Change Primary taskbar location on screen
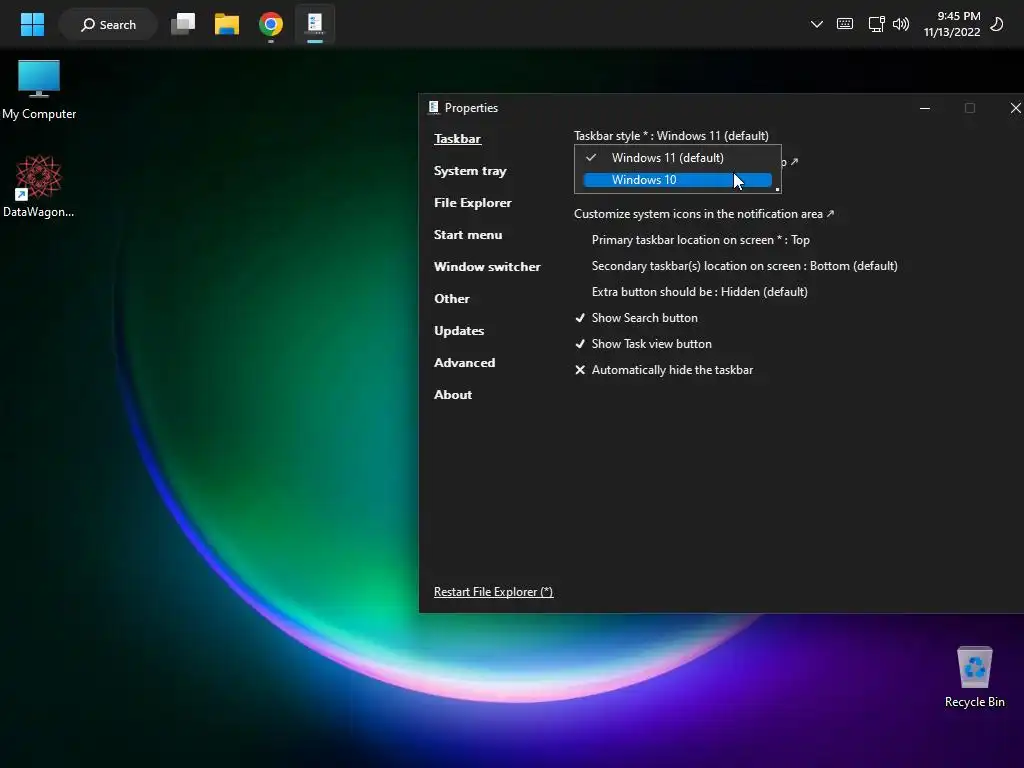The width and height of the screenshot is (1024, 768). (x=701, y=240)
